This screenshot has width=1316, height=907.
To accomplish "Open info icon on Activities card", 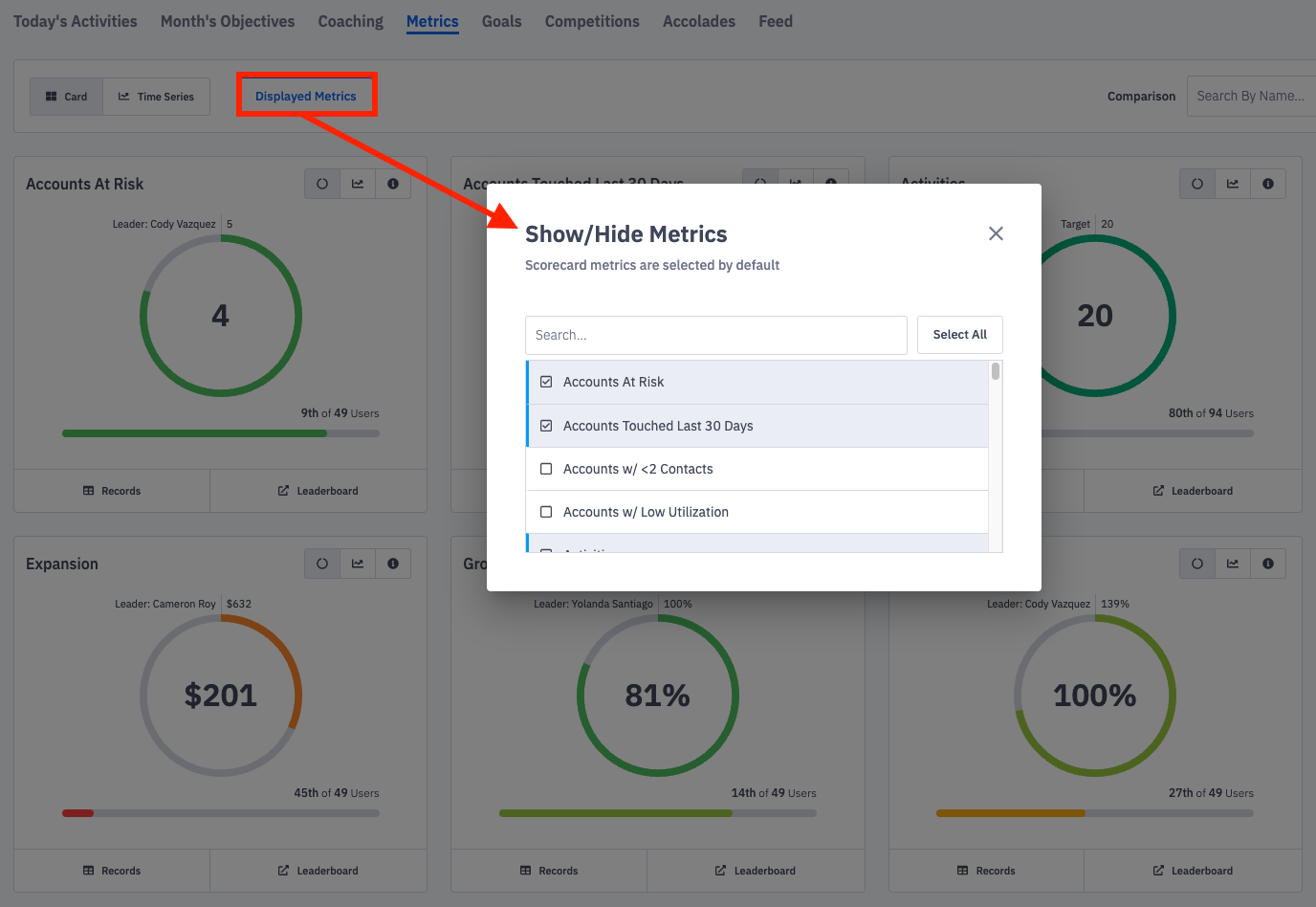I will 1268,184.
